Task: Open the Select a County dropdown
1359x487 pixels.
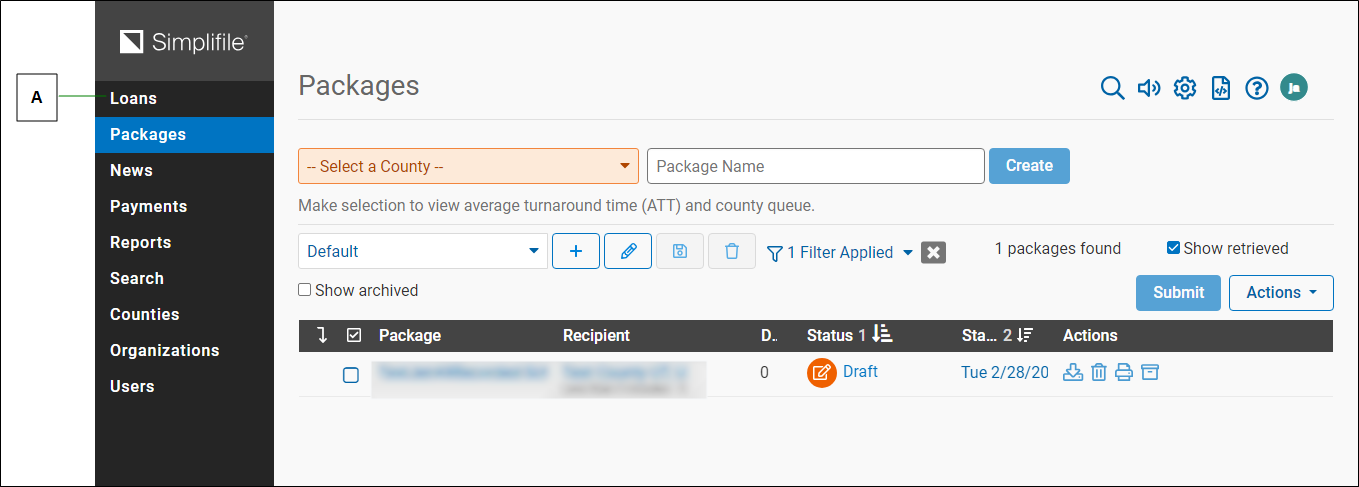Action: coord(468,166)
